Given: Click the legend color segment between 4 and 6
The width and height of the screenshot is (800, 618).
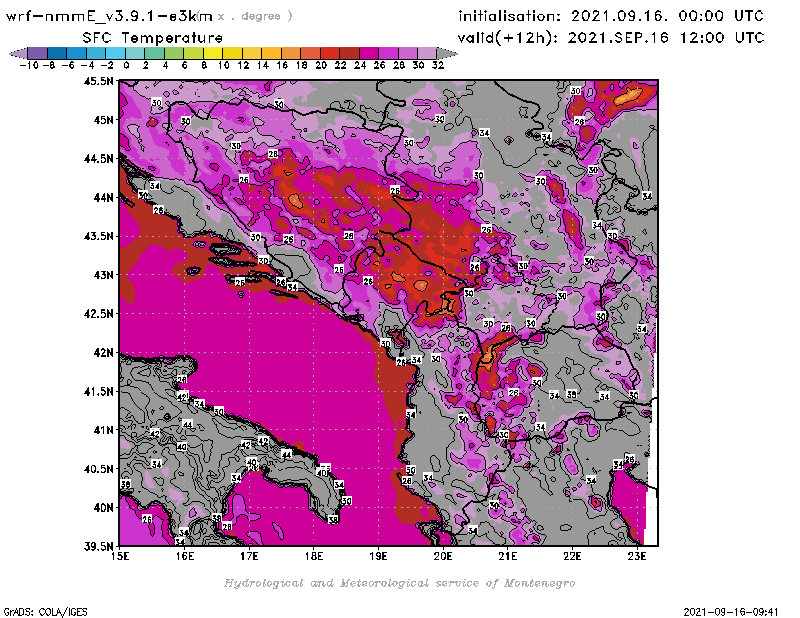Looking at the screenshot, I should (174, 53).
